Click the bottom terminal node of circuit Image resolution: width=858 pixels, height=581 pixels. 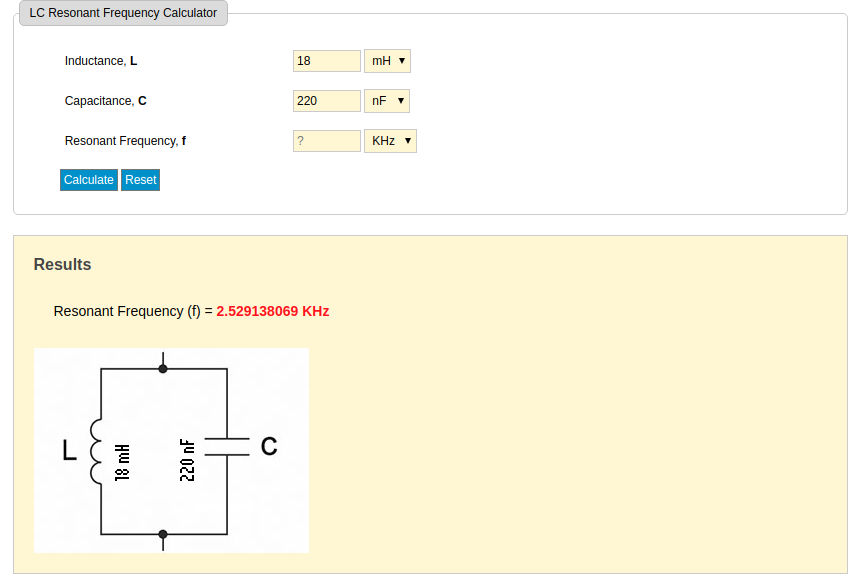coord(163,534)
